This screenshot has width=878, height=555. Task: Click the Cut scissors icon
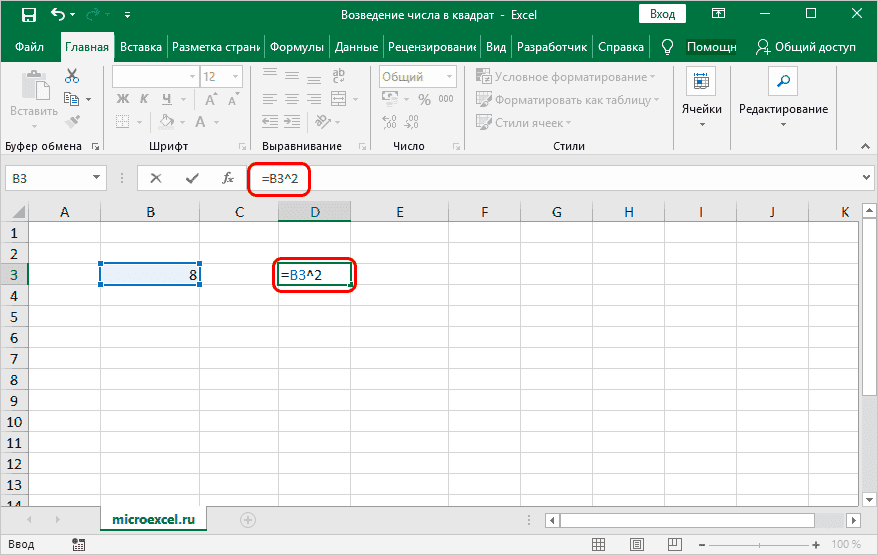coord(72,77)
